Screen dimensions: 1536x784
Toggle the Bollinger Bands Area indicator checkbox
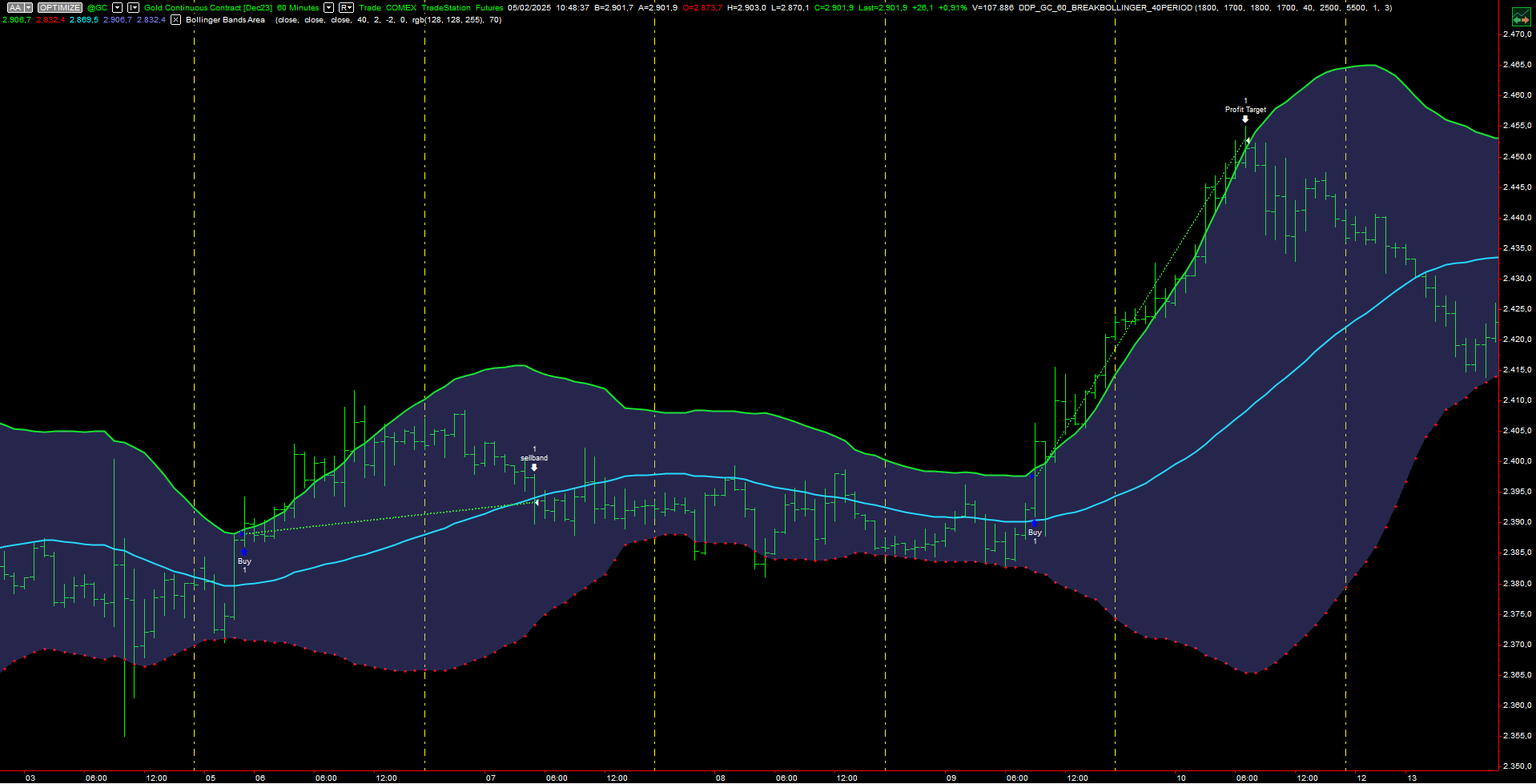175,20
